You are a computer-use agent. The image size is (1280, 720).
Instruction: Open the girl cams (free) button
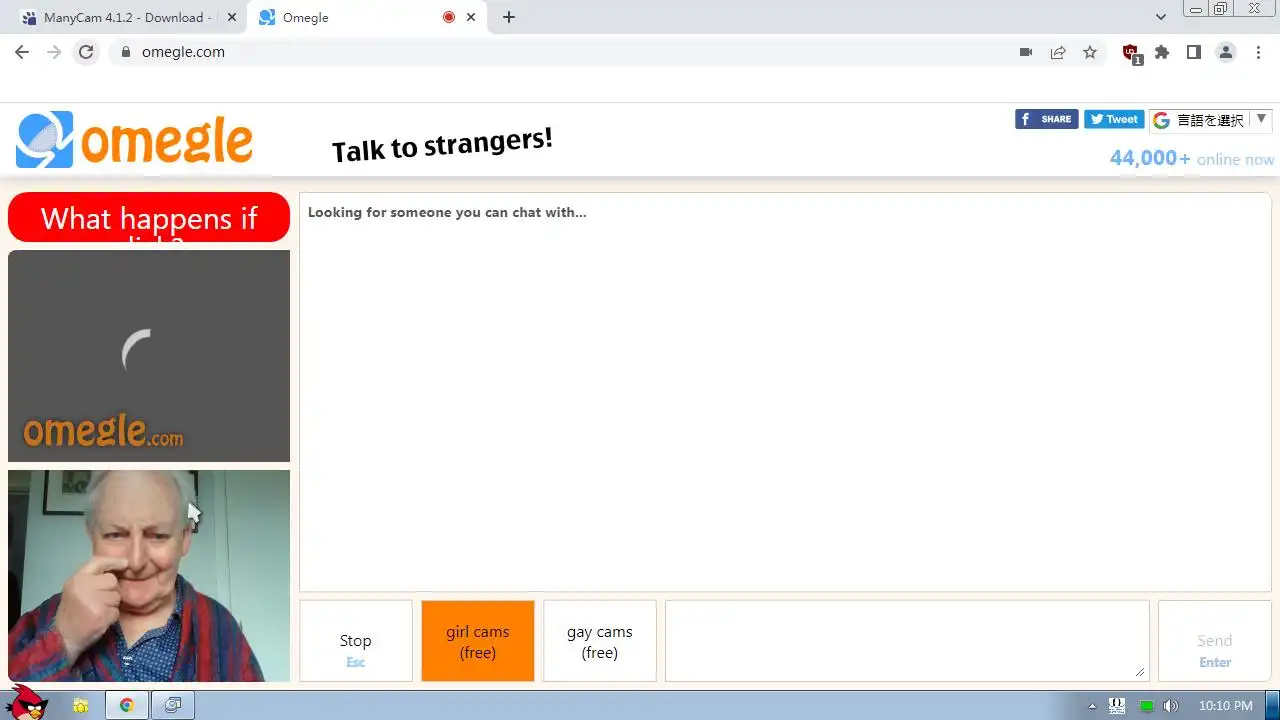point(478,641)
